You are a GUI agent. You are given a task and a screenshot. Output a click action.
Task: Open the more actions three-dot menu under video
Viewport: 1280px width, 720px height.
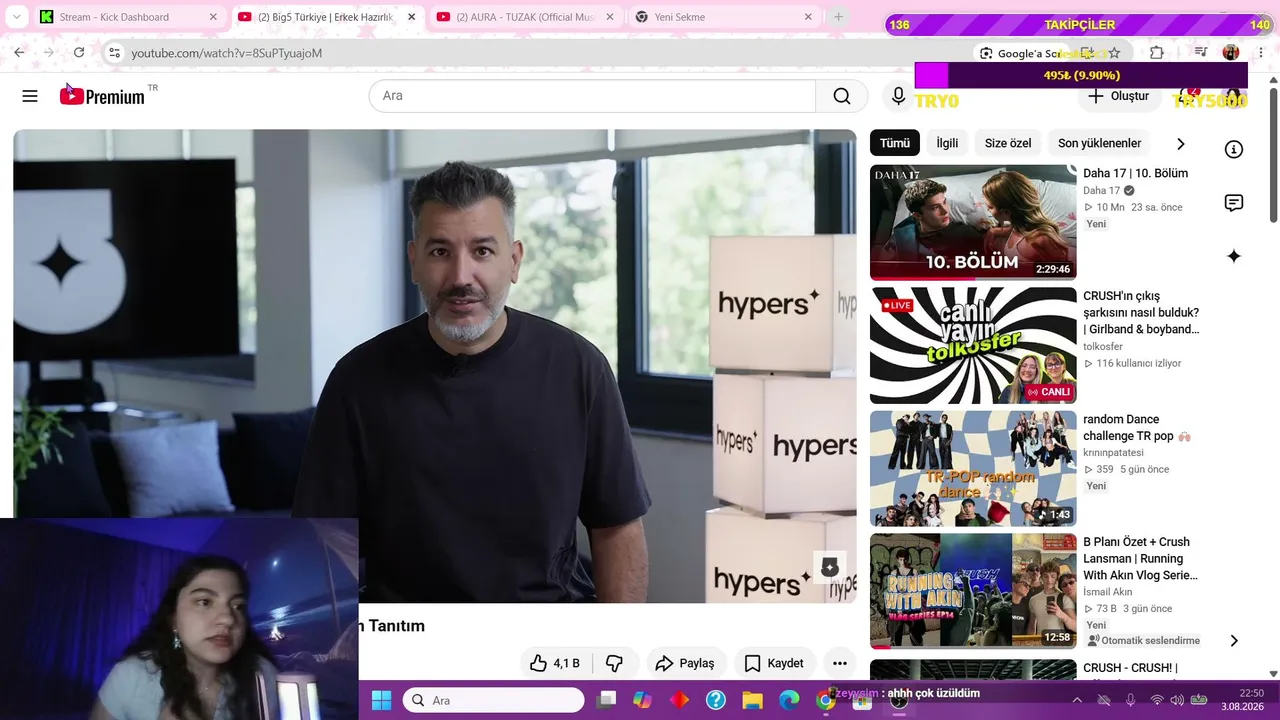pyautogui.click(x=840, y=663)
